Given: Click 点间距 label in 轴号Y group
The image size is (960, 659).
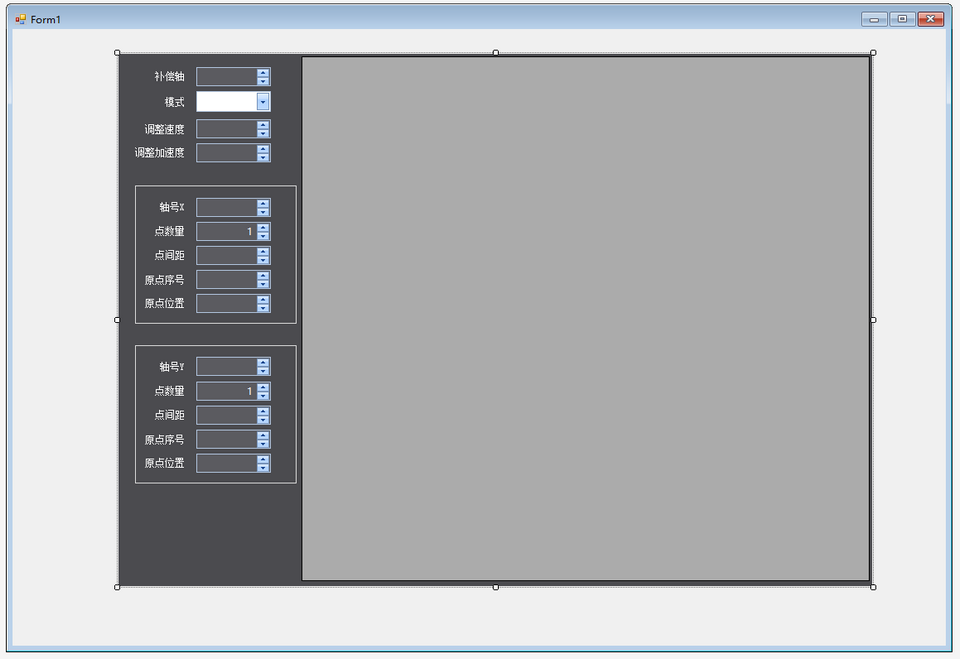Looking at the screenshot, I should click(169, 415).
